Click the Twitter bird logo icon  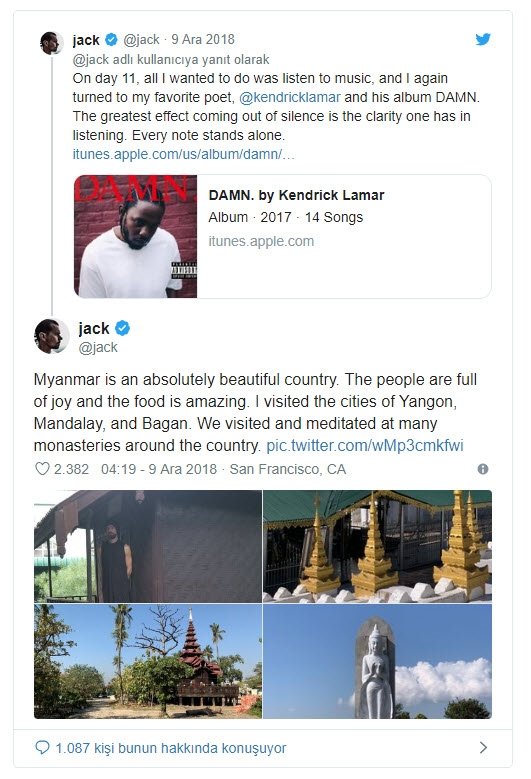483,39
